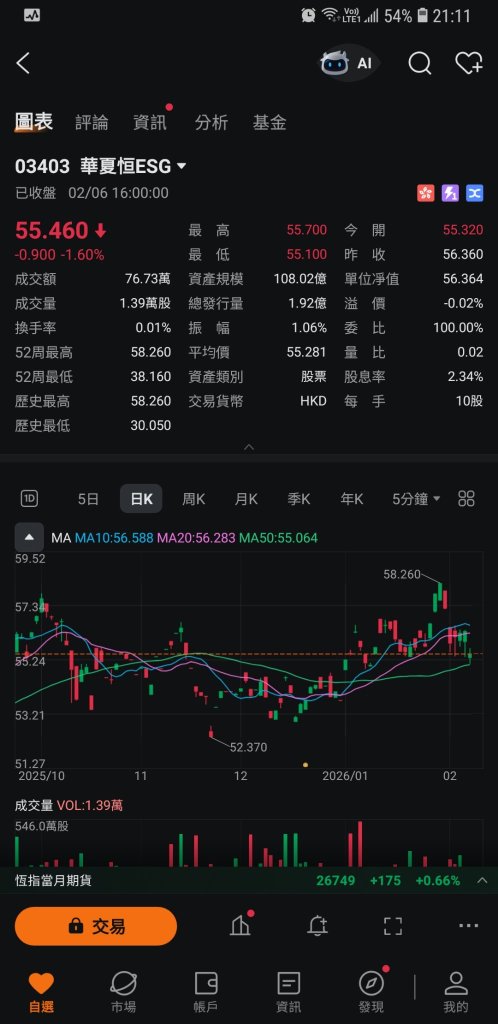
Task: Tap the futures value 26749
Action: [x=336, y=880]
